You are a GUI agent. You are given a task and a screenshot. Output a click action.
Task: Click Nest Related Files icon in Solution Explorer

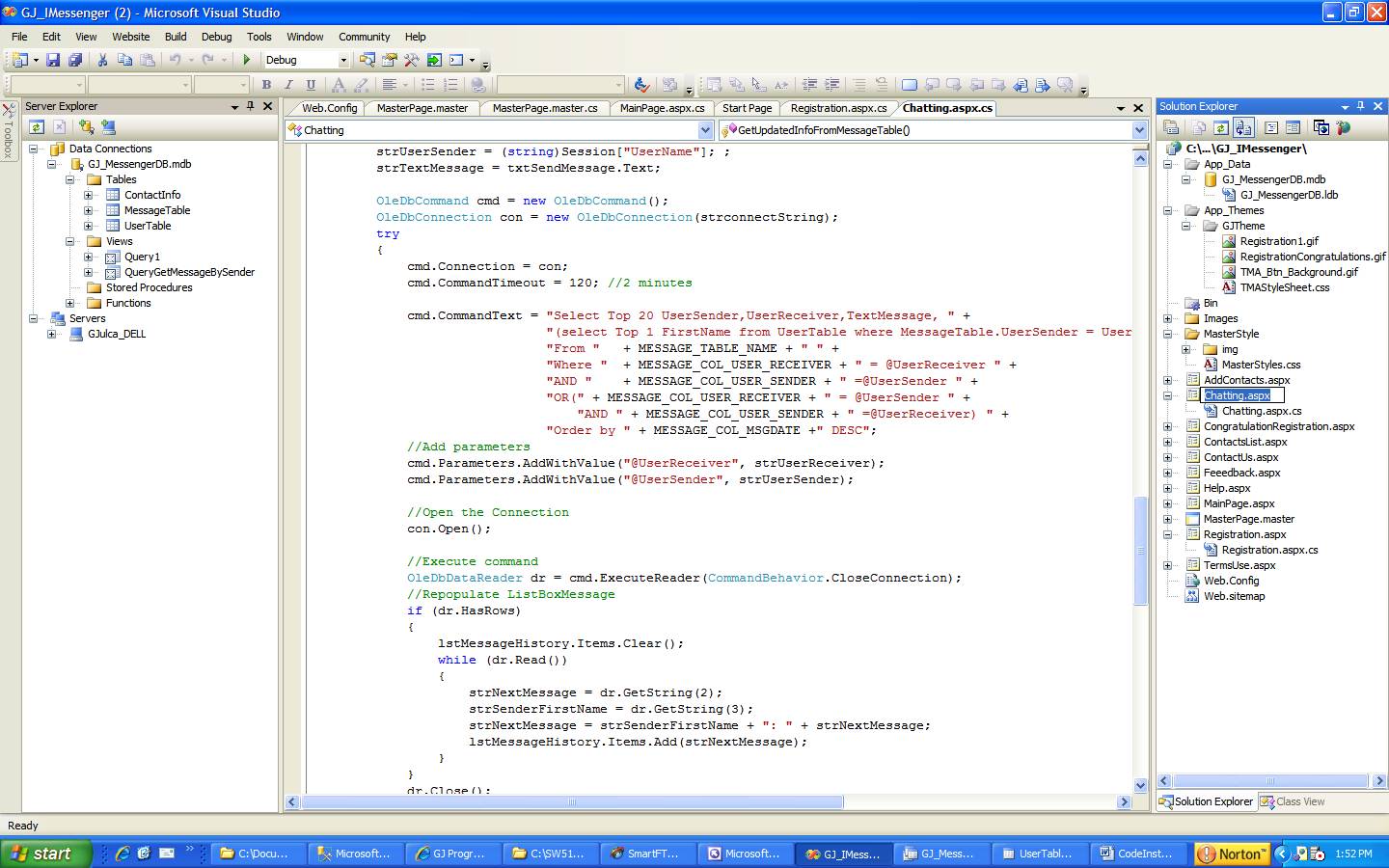pos(1243,126)
